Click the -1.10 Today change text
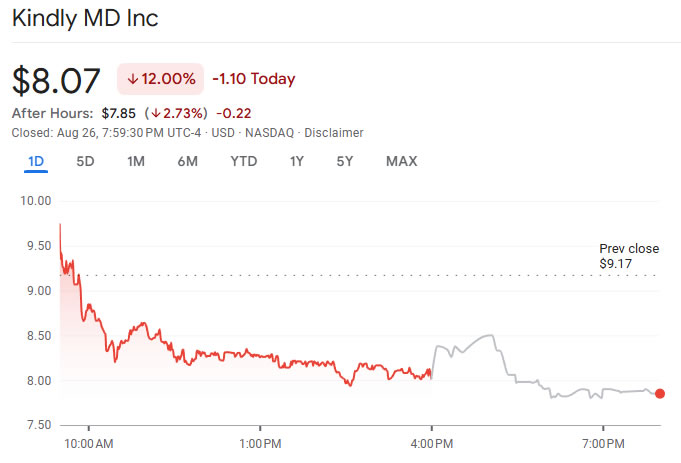The width and height of the screenshot is (681, 463). tap(254, 79)
